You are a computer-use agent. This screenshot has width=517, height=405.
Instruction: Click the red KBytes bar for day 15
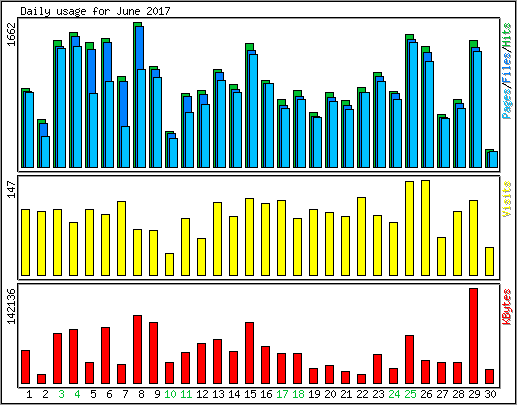tap(249, 353)
